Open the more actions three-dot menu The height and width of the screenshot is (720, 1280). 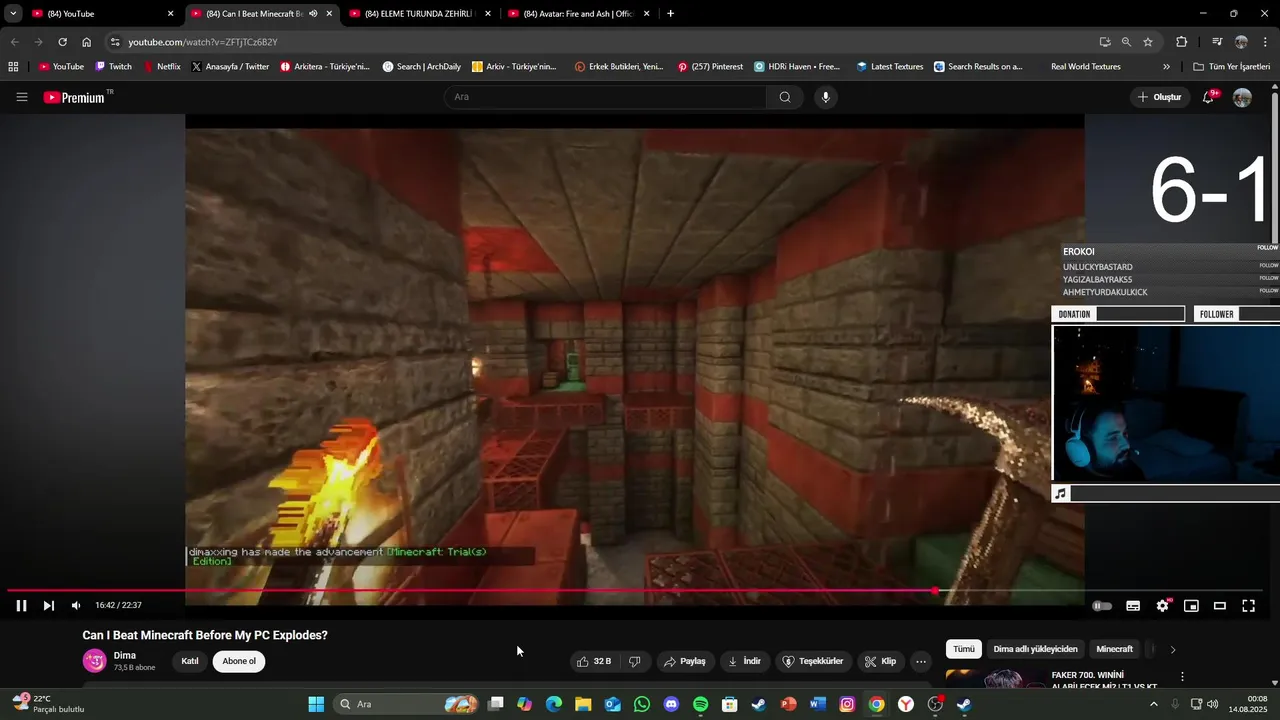point(921,661)
